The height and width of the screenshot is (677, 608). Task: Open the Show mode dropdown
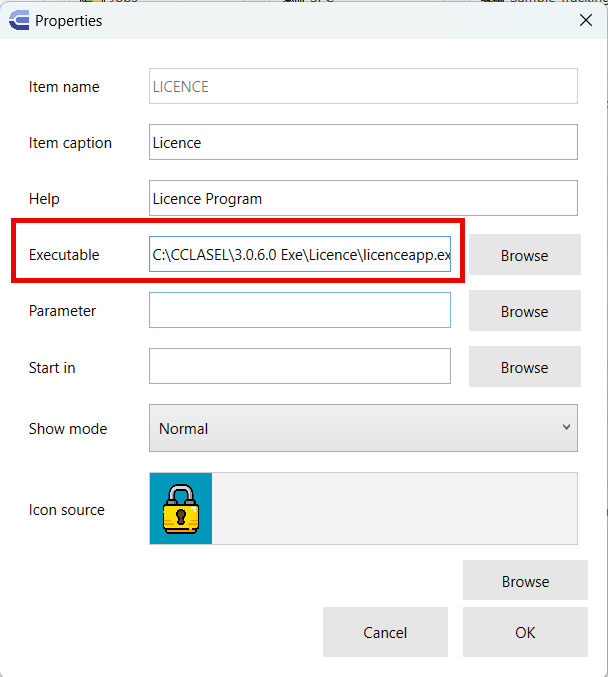(x=363, y=428)
